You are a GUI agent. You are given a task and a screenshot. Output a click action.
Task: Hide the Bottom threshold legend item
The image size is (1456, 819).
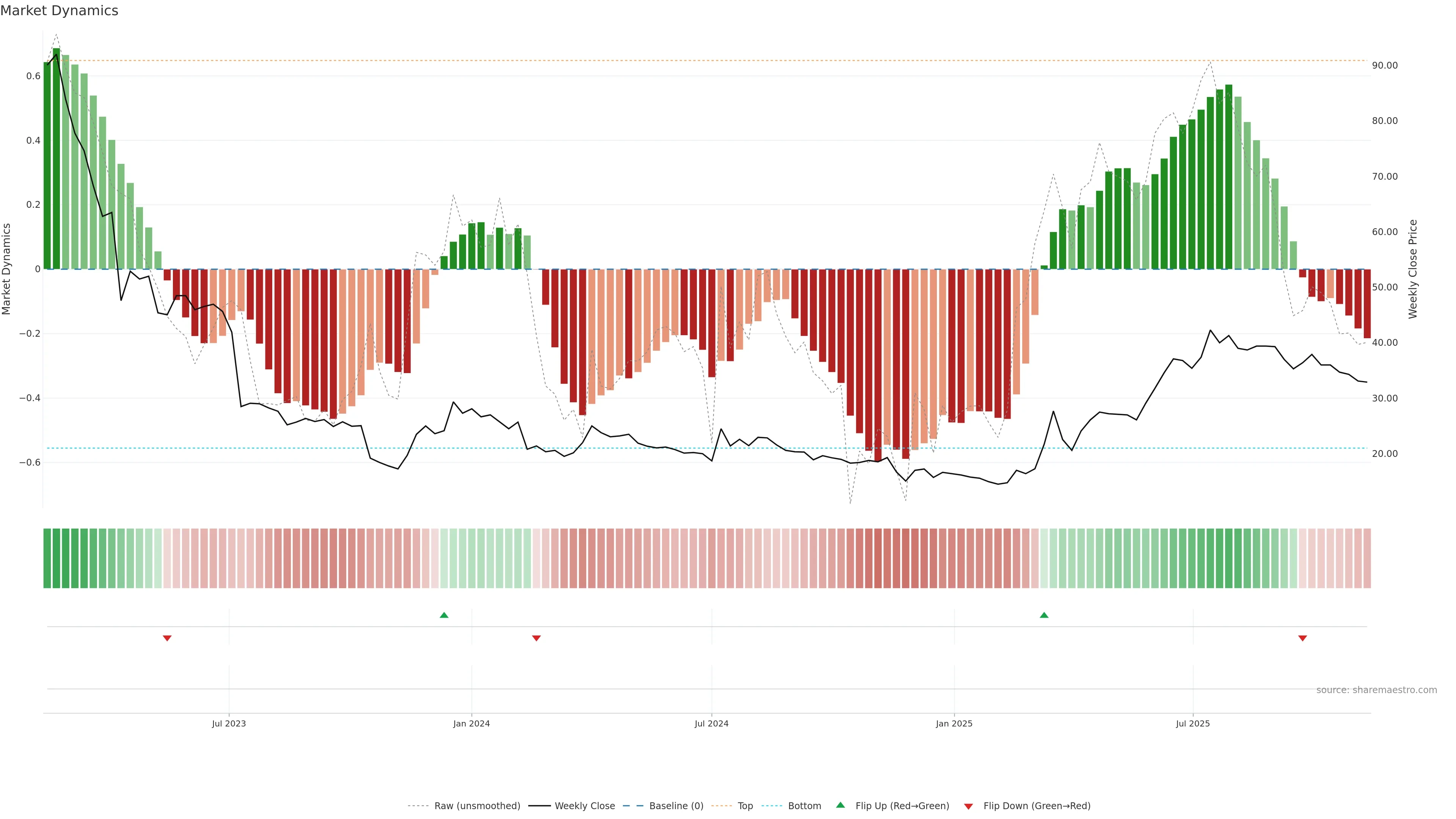(804, 806)
